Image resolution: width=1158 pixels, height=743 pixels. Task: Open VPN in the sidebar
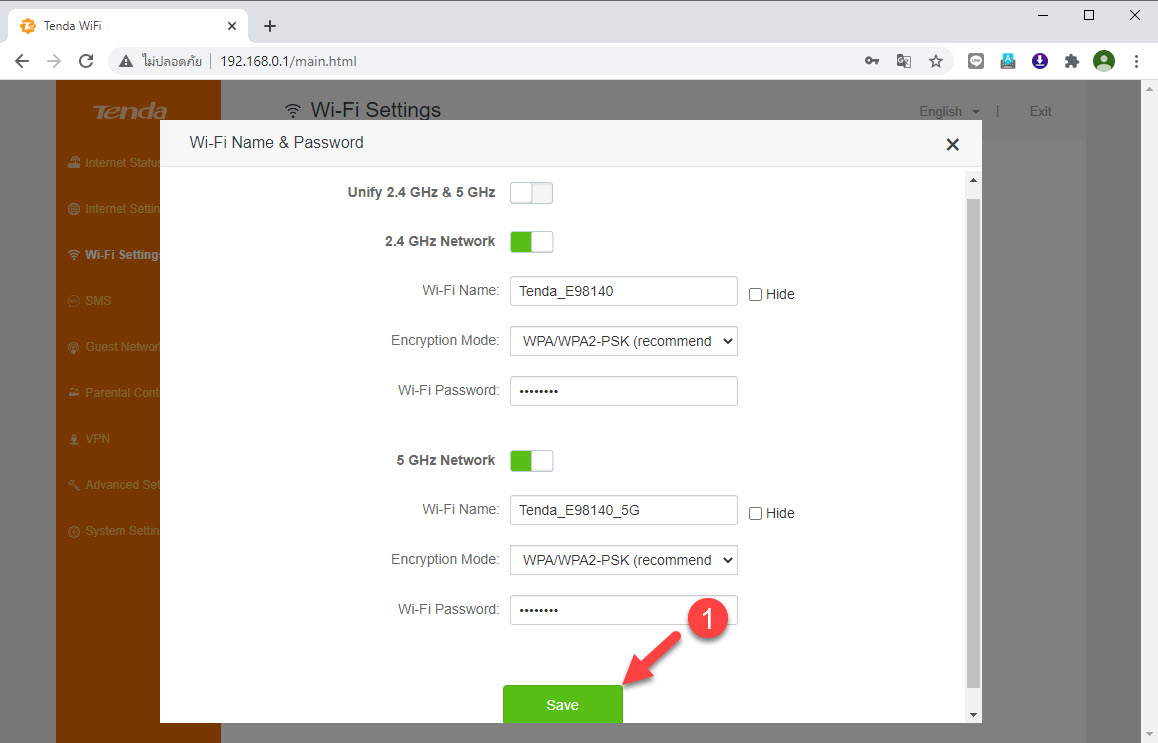point(89,439)
